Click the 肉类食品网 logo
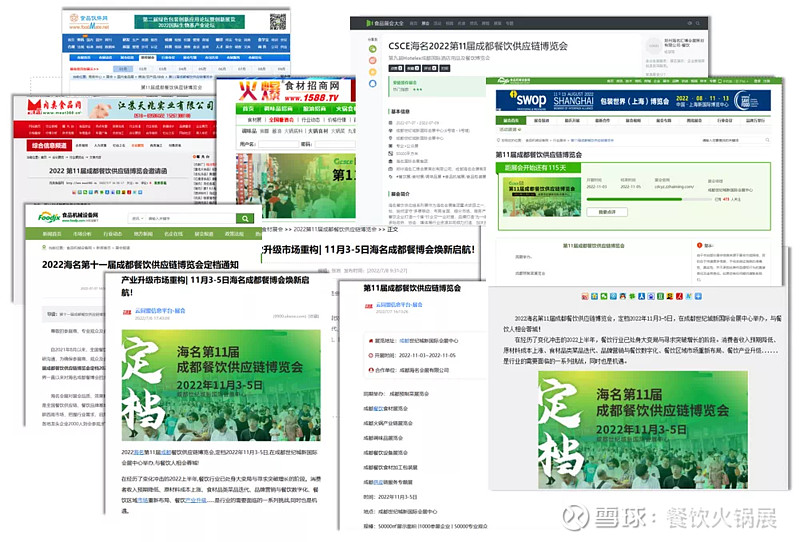The height and width of the screenshot is (542, 800). (x=55, y=108)
